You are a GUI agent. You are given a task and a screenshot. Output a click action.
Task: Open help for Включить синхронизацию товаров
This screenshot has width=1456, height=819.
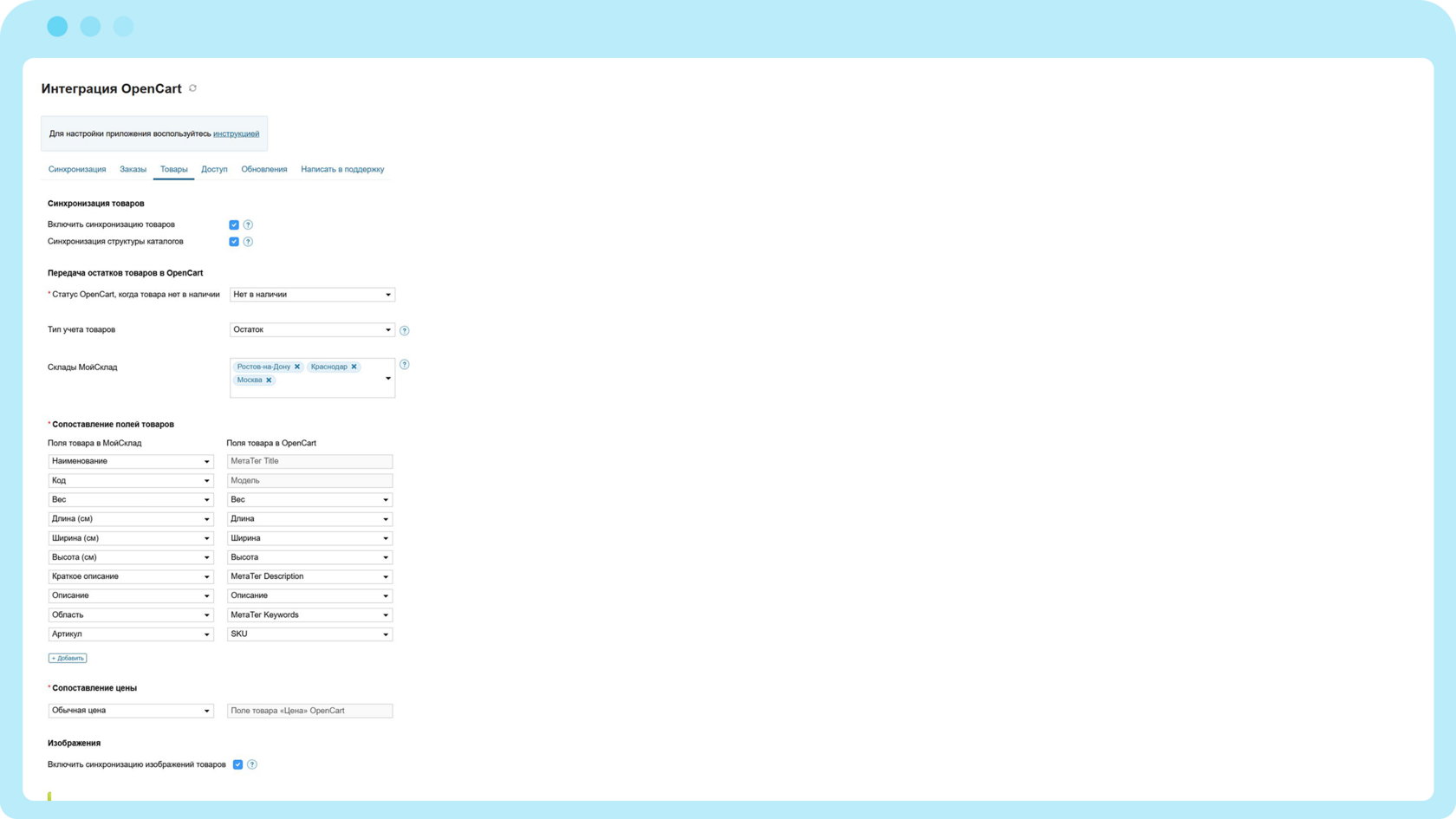(x=248, y=224)
